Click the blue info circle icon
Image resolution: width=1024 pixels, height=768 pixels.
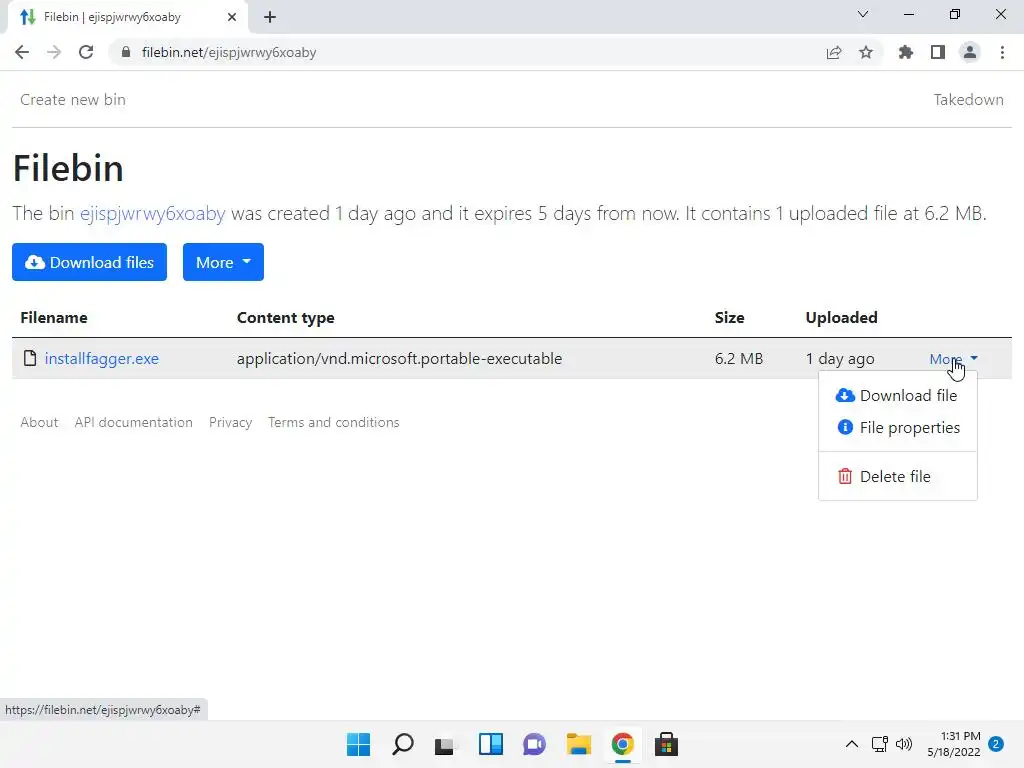pos(845,427)
